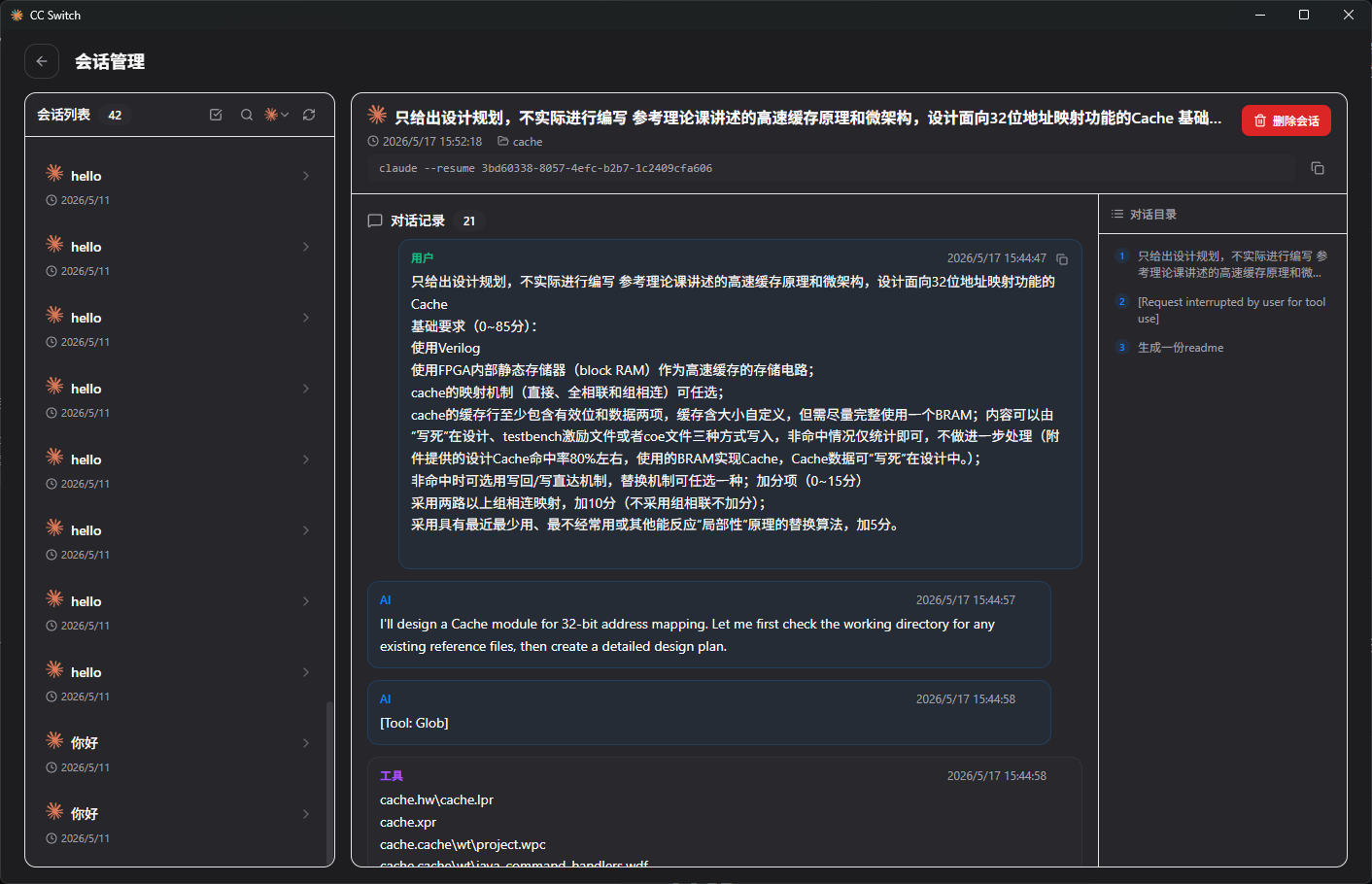
Task: Click the tool output line cache.hw\cache.lpr
Action: 436,799
